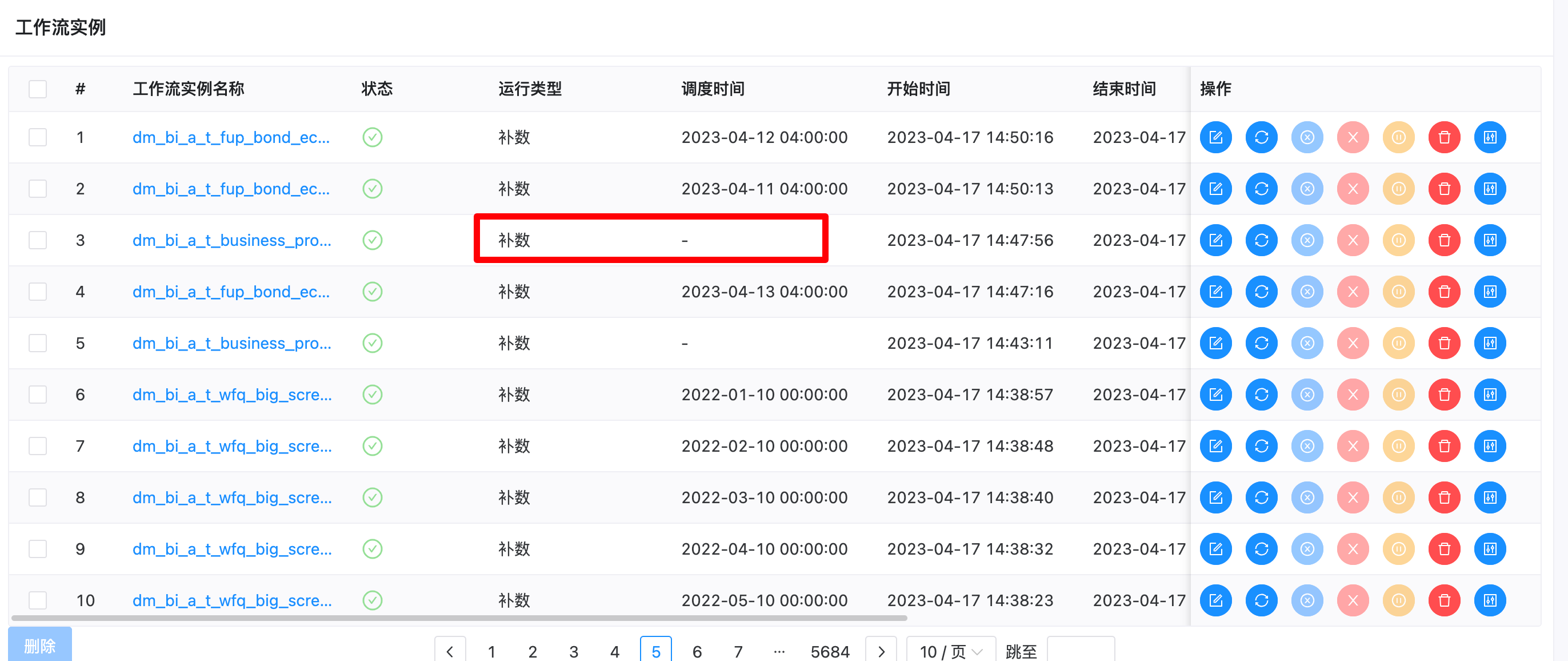1568x661 pixels.
Task: Delete the last workflow instance in row 10
Action: pos(1444,600)
